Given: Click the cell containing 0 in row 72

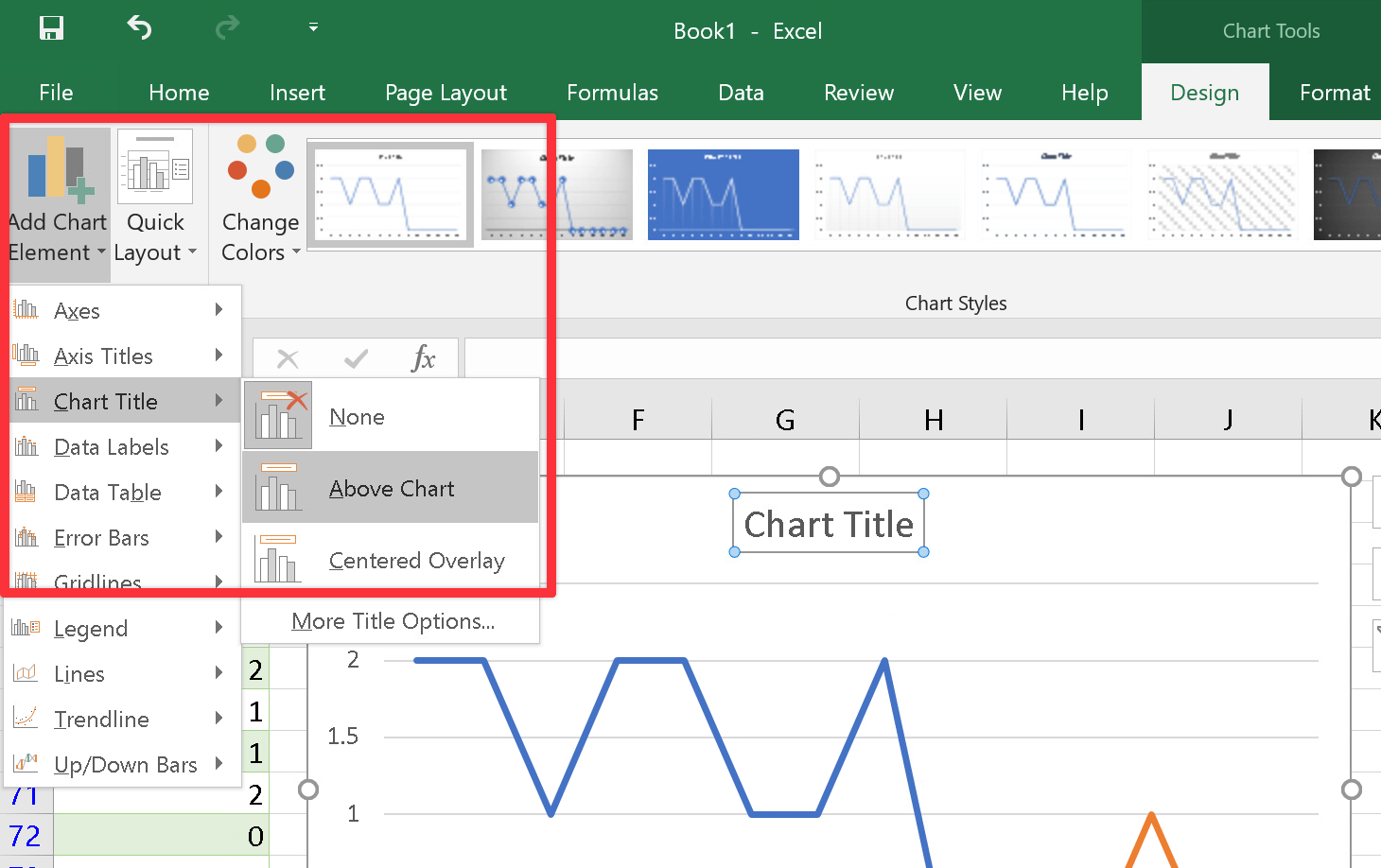Looking at the screenshot, I should pyautogui.click(x=161, y=836).
